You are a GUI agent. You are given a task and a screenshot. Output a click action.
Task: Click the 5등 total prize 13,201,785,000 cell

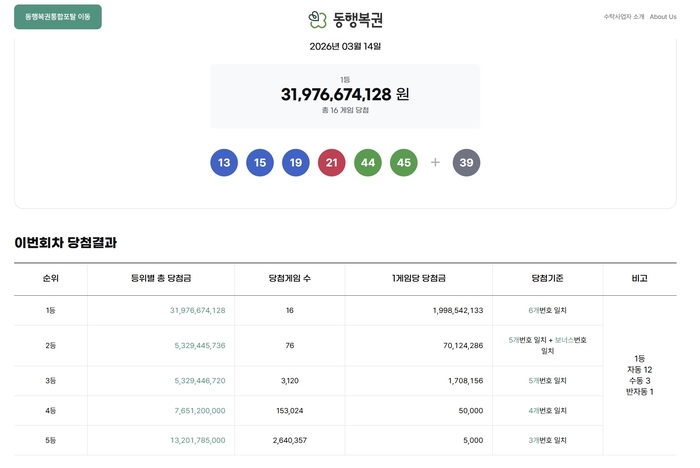point(198,440)
